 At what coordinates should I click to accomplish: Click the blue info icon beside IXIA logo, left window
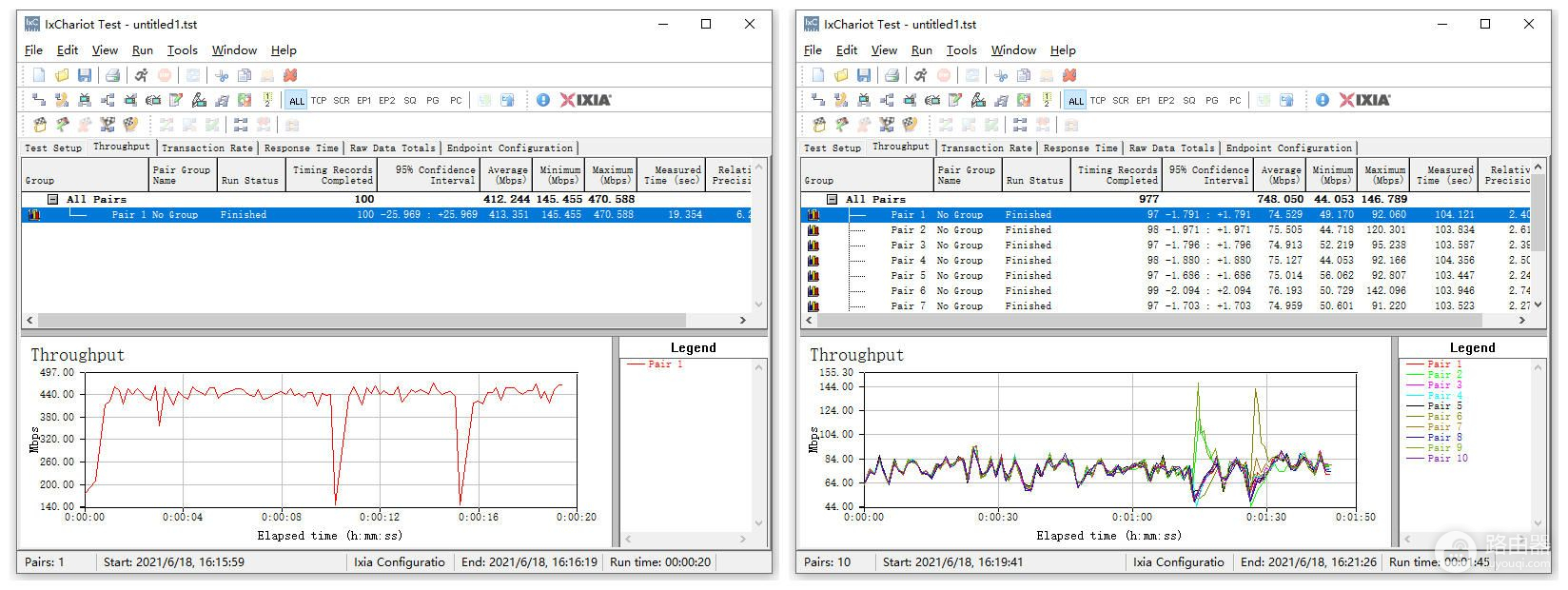543,100
